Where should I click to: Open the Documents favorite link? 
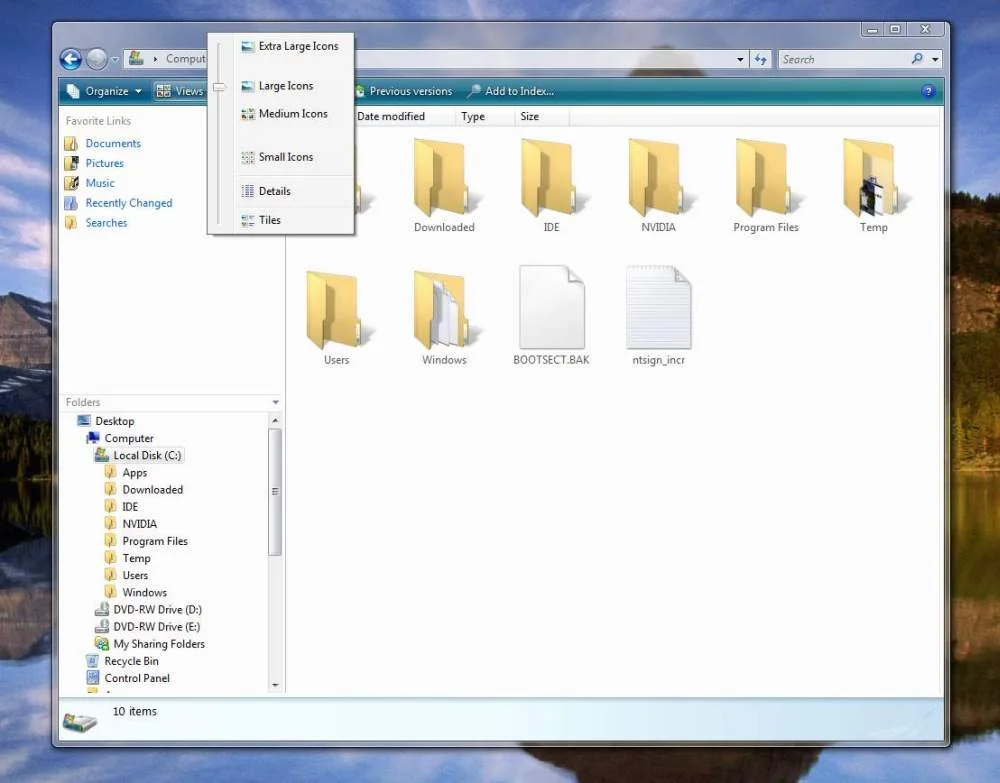(113, 143)
